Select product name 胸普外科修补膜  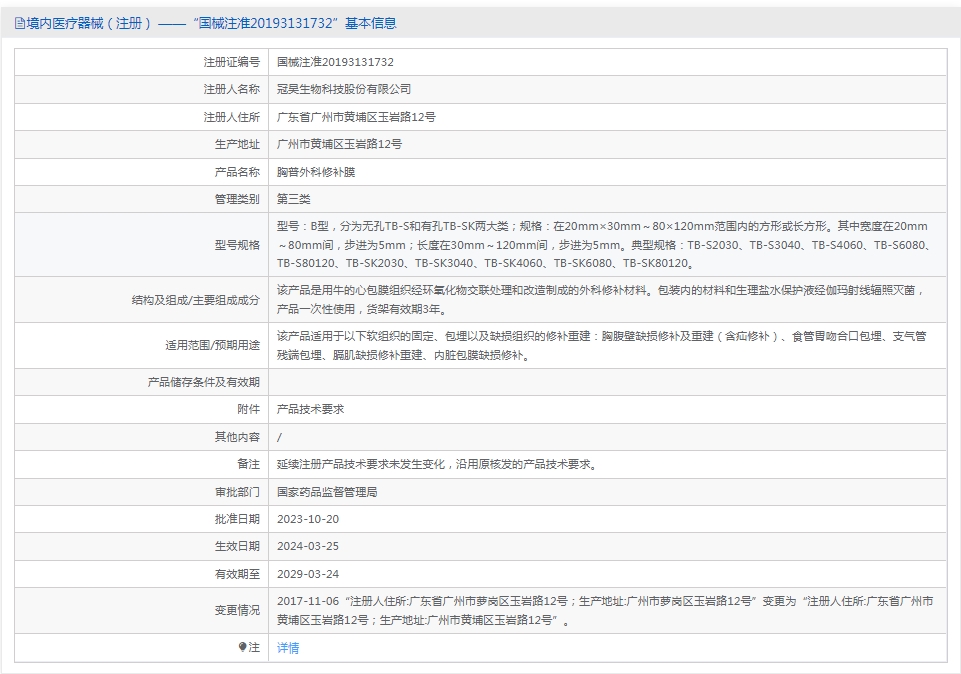pyautogui.click(x=316, y=172)
